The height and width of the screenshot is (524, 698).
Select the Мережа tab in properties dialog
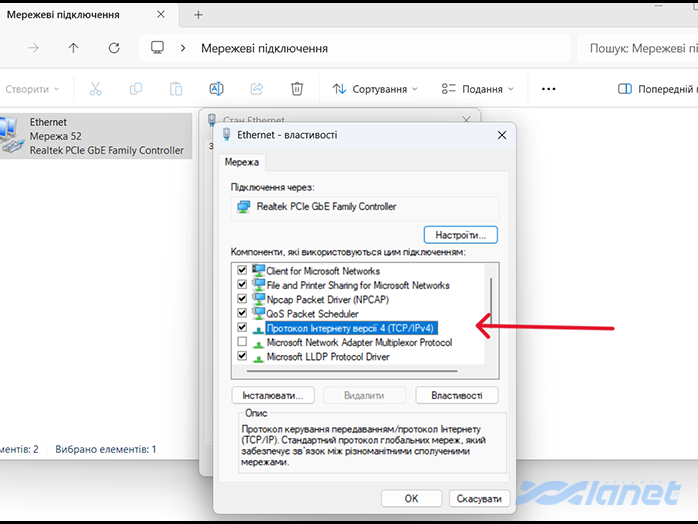tap(241, 161)
